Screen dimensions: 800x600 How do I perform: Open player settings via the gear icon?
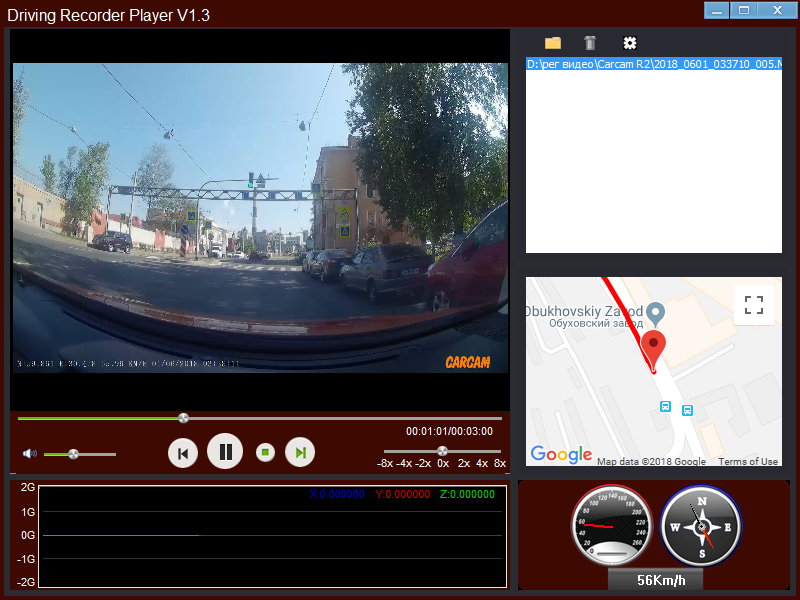pyautogui.click(x=629, y=43)
